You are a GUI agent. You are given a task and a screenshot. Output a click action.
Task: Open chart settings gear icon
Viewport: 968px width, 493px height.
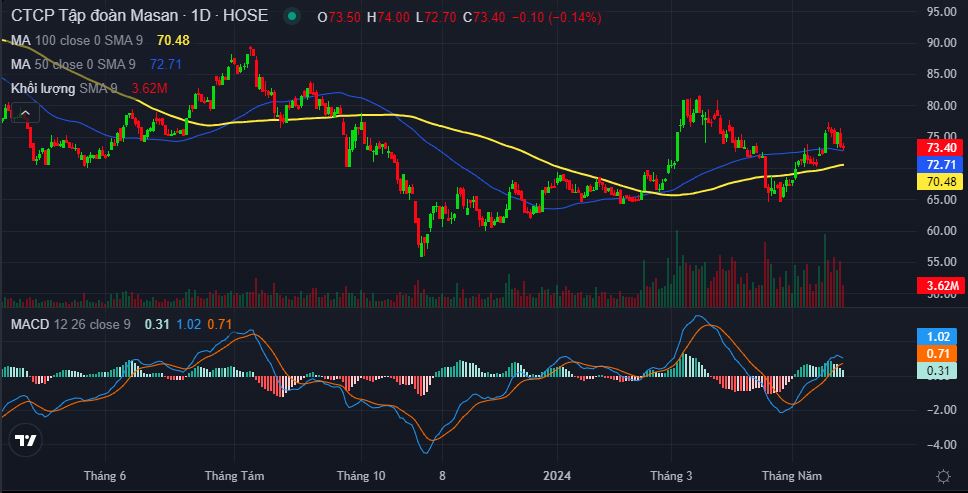click(x=942, y=476)
